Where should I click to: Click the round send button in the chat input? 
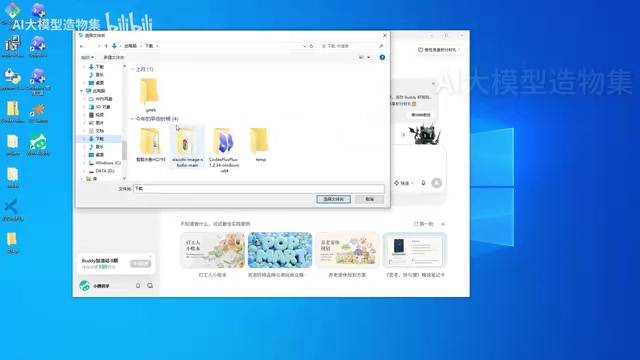[x=437, y=183]
